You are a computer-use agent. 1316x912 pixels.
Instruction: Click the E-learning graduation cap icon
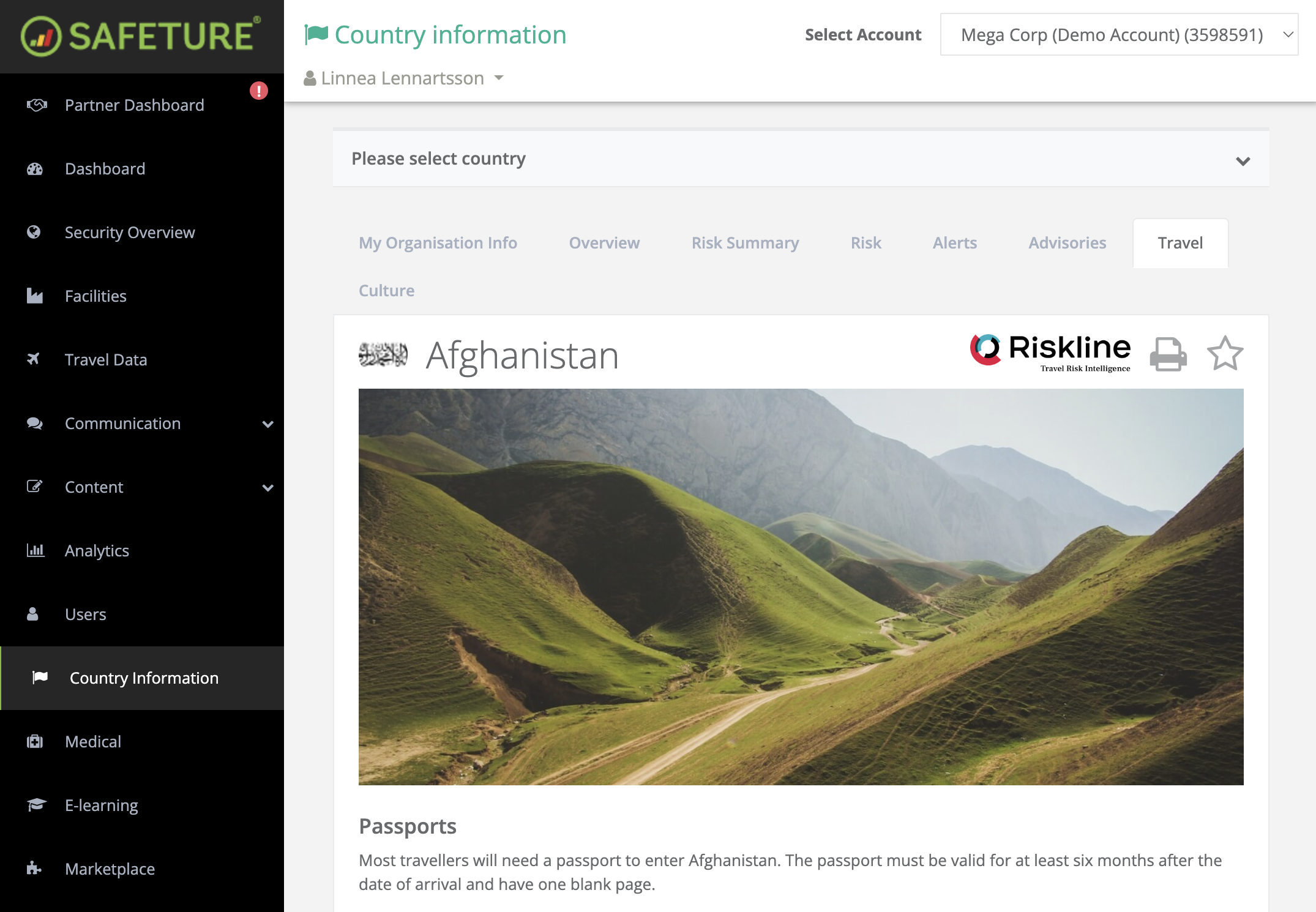(x=36, y=805)
